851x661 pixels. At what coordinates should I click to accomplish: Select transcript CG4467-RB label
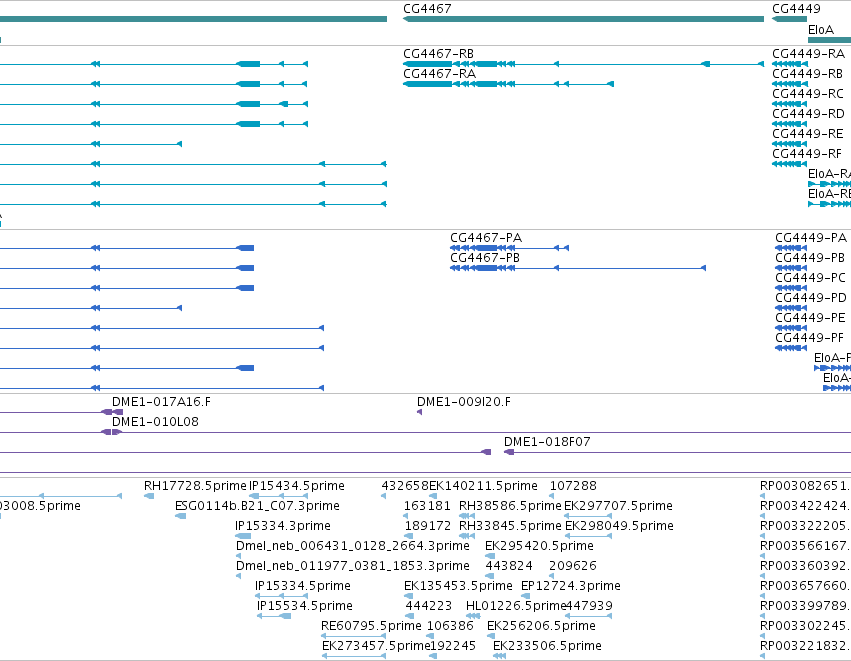(439, 54)
